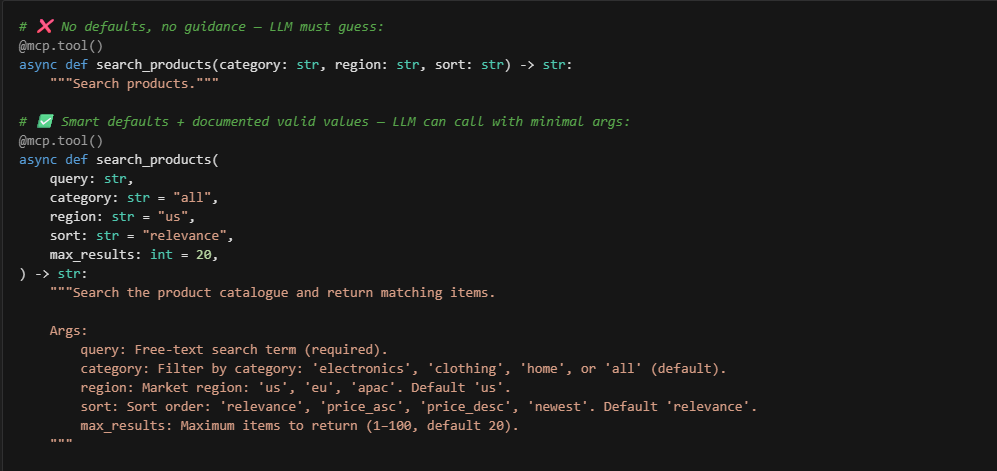Image resolution: width=997 pixels, height=471 pixels.
Task: Click the "relevance" default sort value
Action: click(184, 236)
